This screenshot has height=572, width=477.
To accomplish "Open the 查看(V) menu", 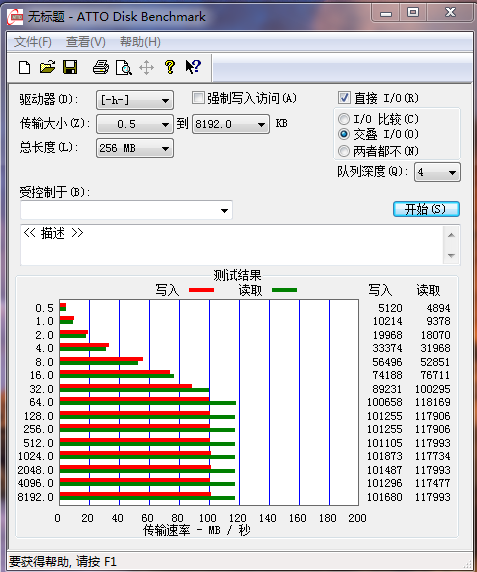I will pyautogui.click(x=86, y=42).
